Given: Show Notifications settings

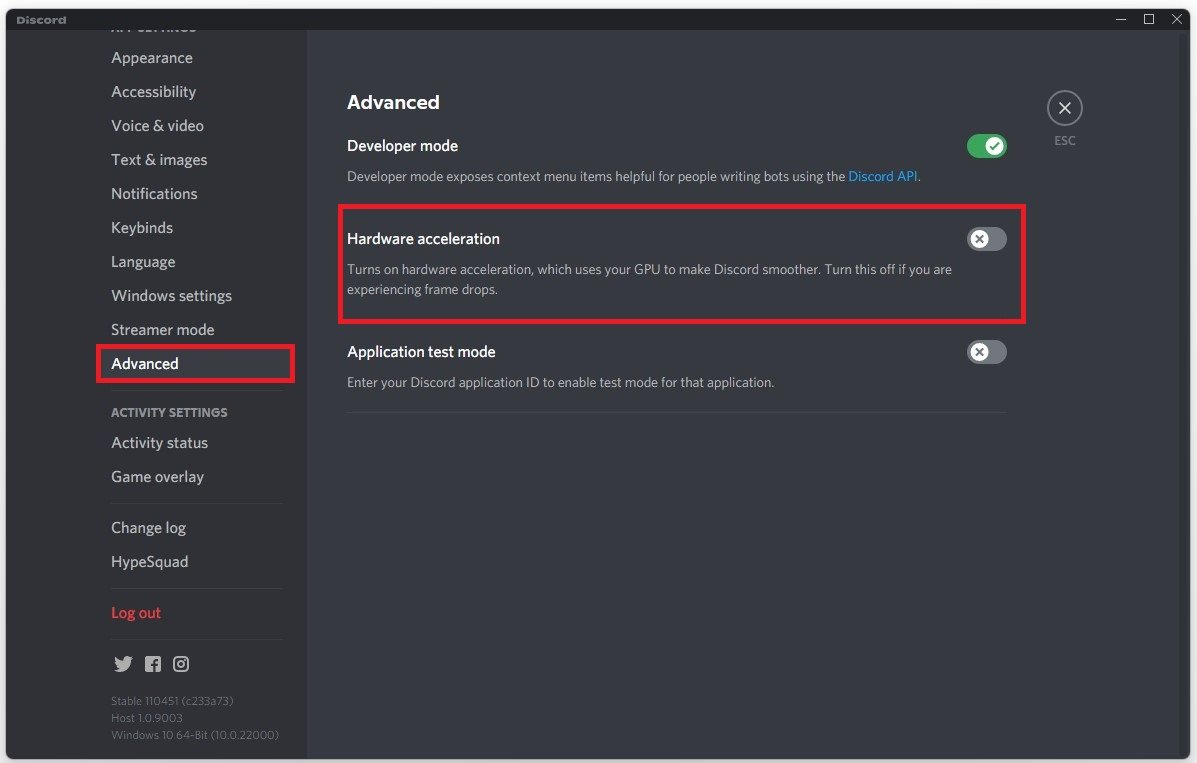Looking at the screenshot, I should (154, 194).
